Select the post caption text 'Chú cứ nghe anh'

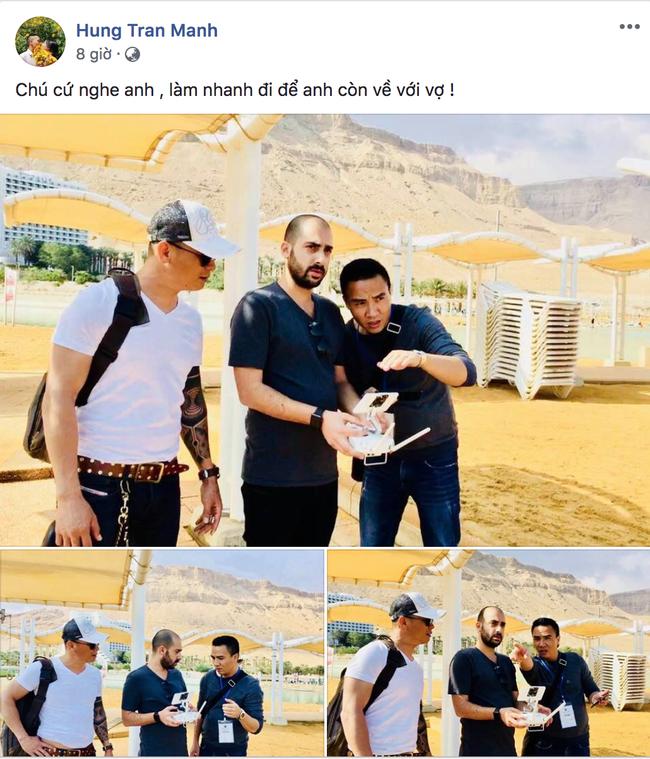pos(85,90)
